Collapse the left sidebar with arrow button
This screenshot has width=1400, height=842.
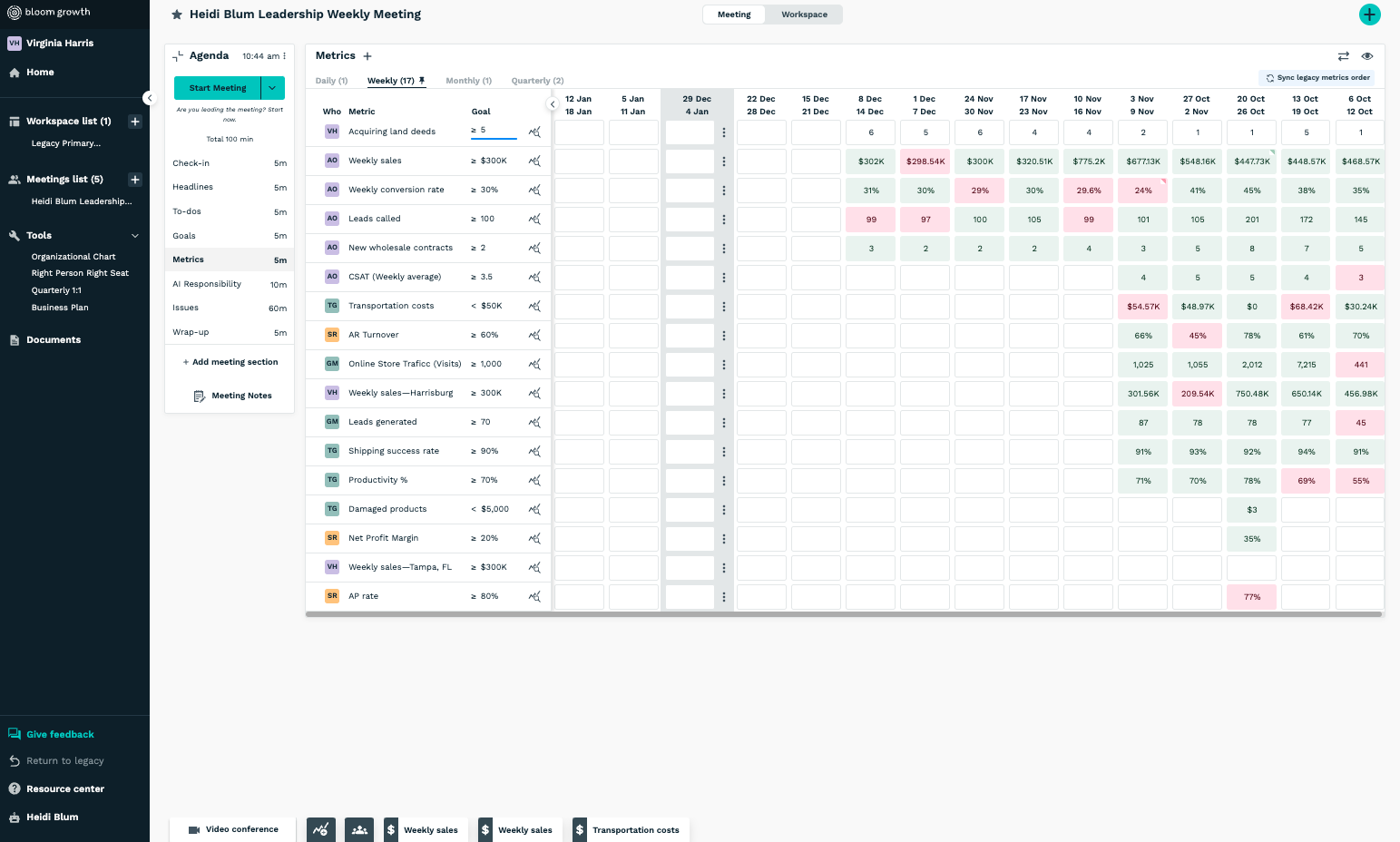click(x=149, y=98)
